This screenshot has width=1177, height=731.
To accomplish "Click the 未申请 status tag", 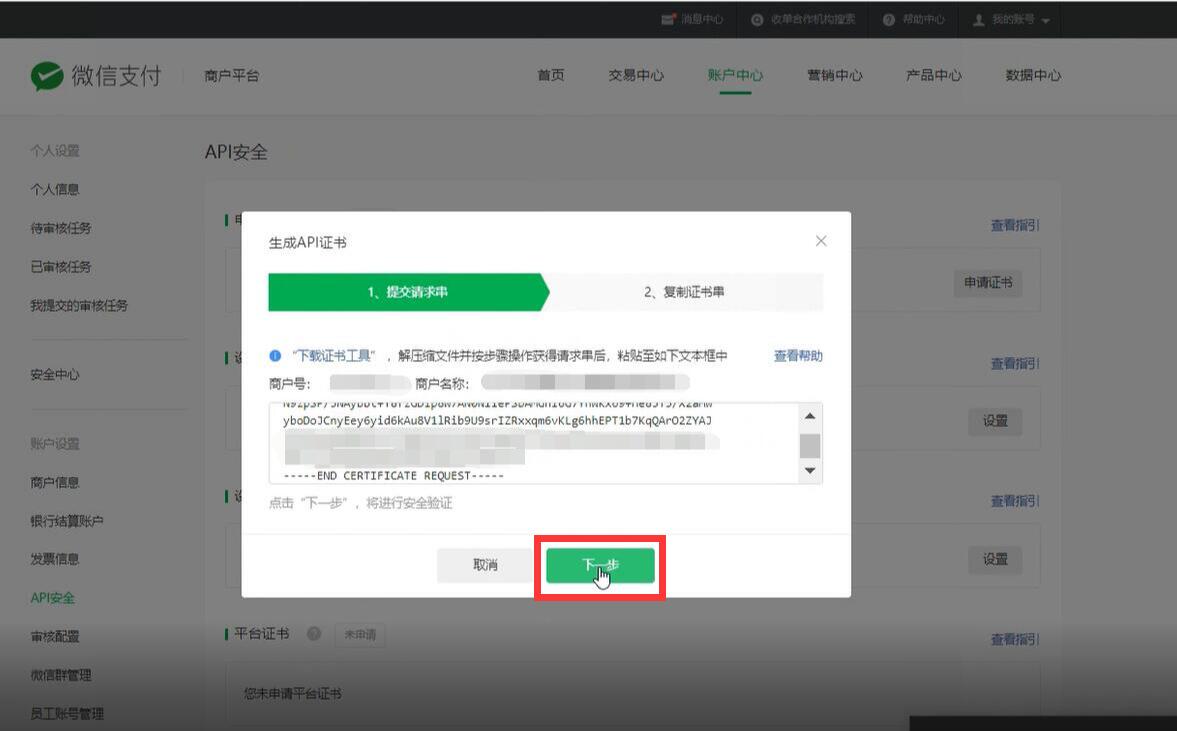I will point(360,635).
